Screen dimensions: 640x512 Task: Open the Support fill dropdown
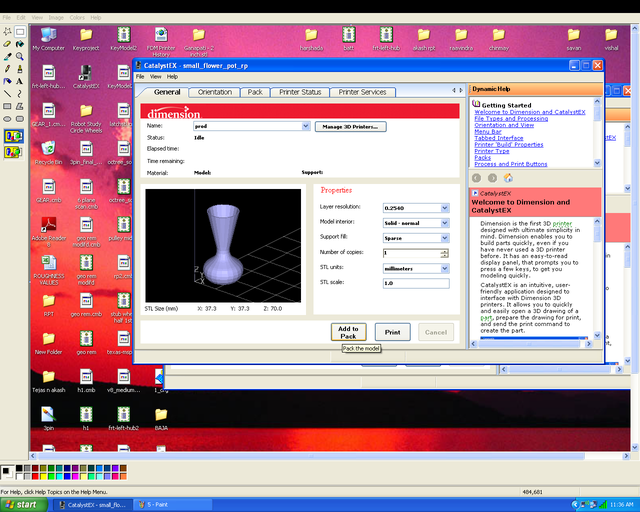click(445, 238)
